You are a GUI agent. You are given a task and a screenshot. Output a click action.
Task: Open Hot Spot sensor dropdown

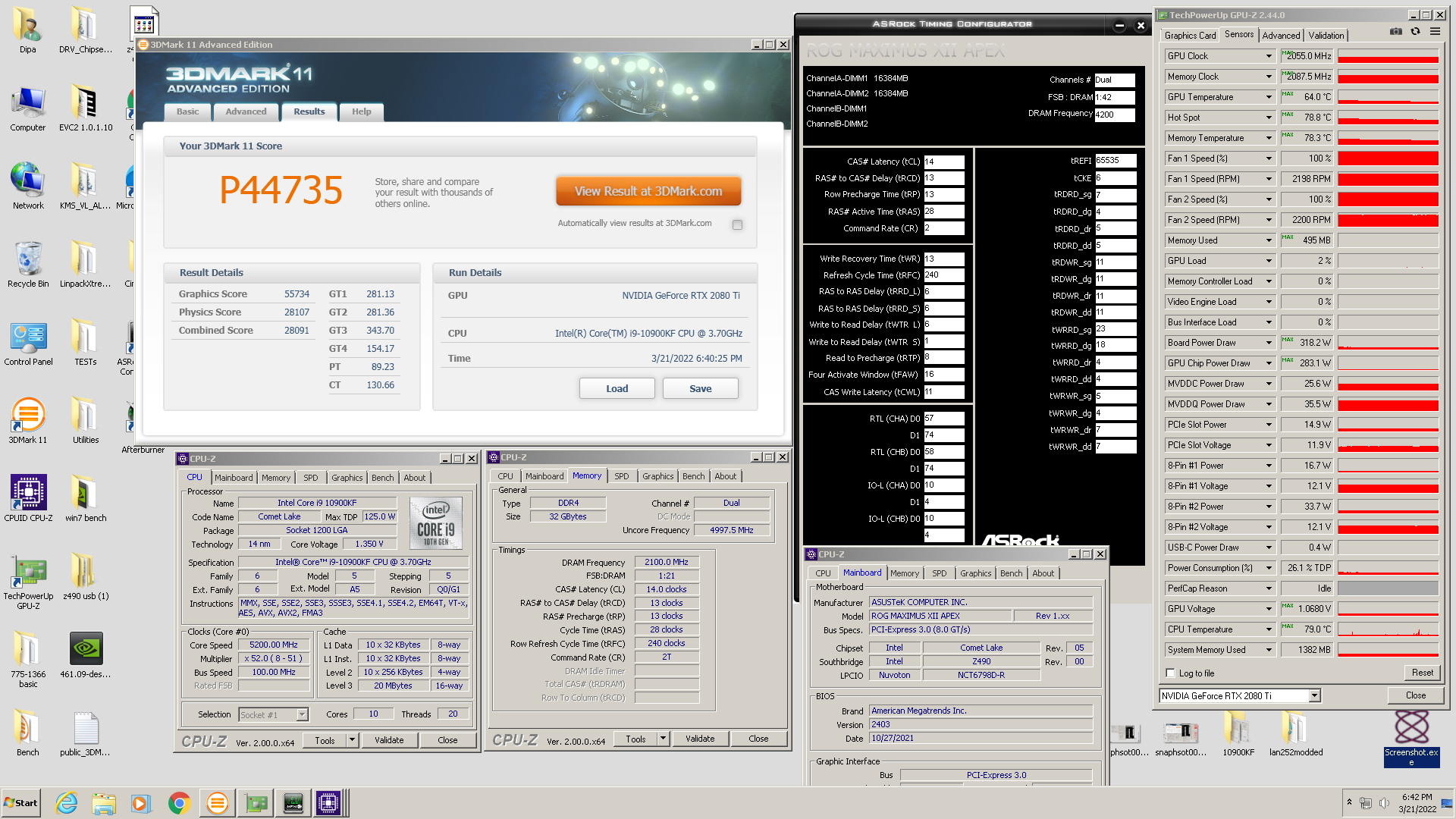point(1269,118)
